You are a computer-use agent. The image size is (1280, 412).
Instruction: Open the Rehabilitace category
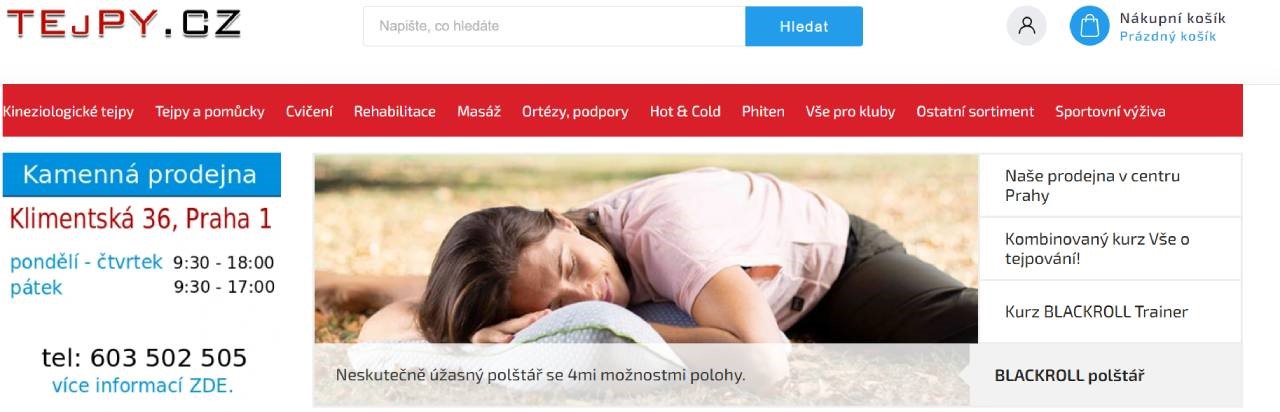coord(395,111)
